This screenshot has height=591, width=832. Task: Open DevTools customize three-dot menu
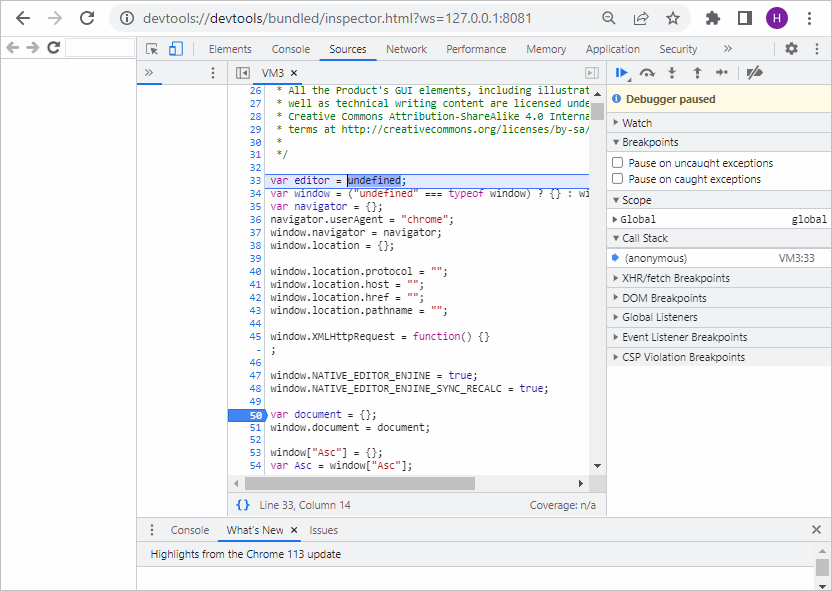pyautogui.click(x=817, y=49)
